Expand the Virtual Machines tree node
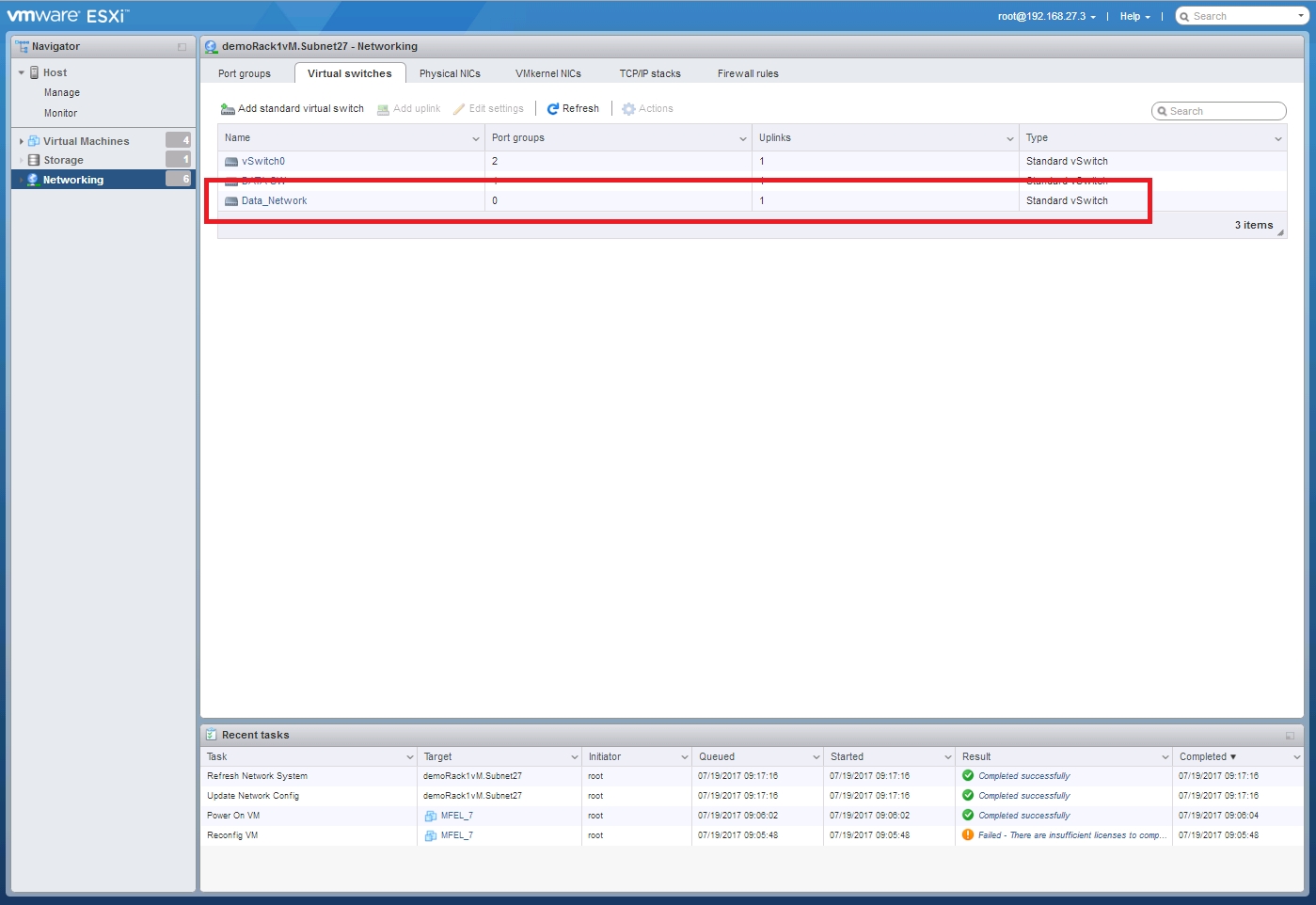Viewport: 1316px width, 905px height. coord(22,141)
